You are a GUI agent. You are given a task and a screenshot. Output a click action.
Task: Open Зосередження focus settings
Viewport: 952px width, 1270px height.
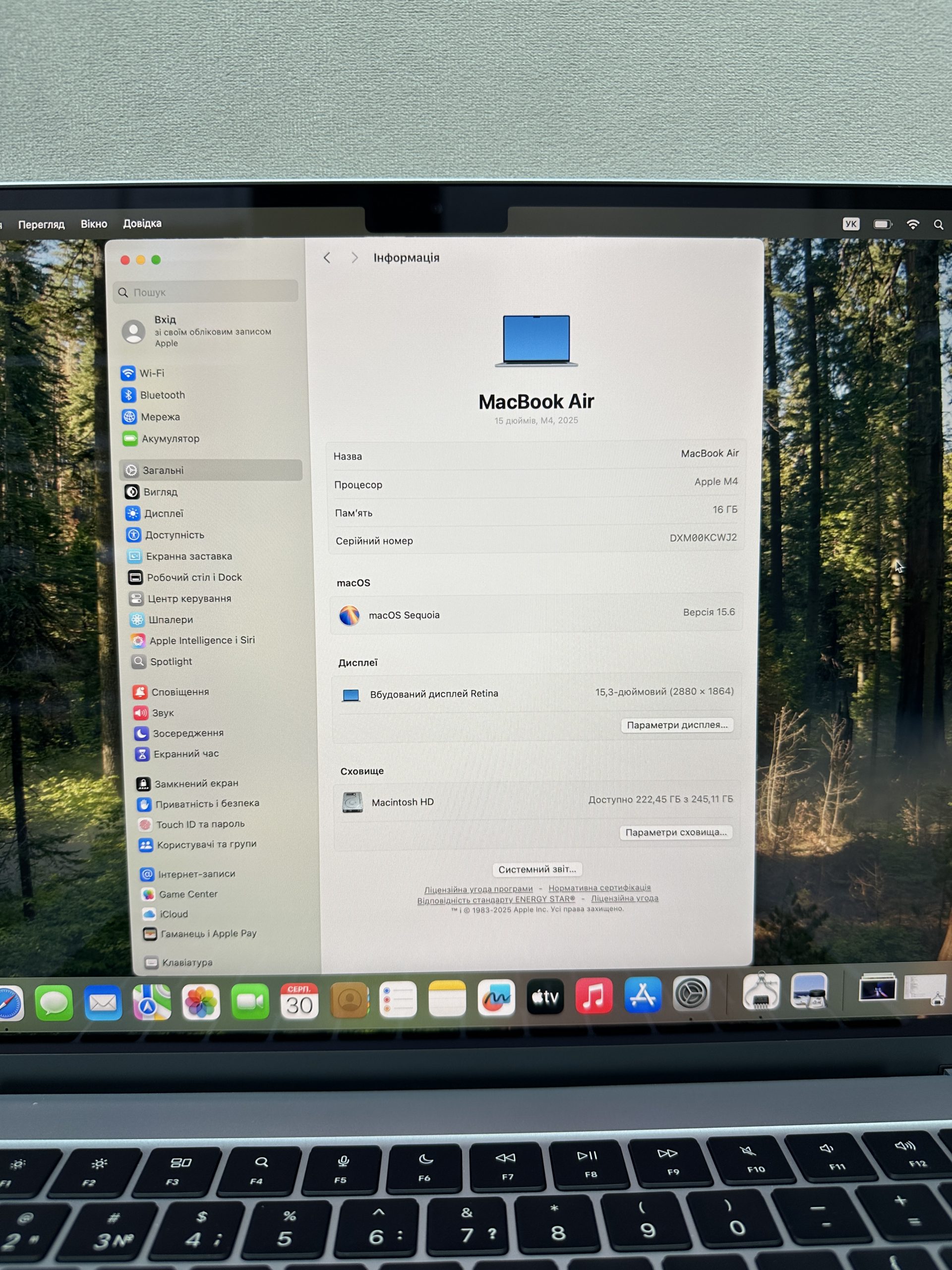point(179,733)
